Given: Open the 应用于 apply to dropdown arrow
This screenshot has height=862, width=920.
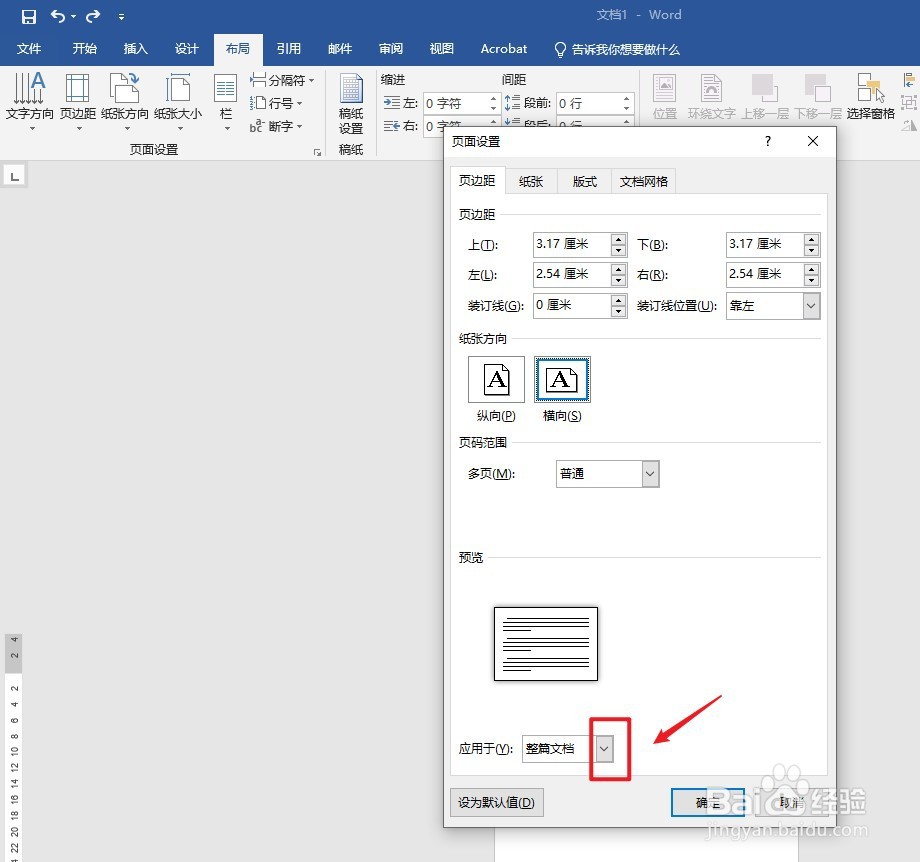Looking at the screenshot, I should [x=604, y=749].
